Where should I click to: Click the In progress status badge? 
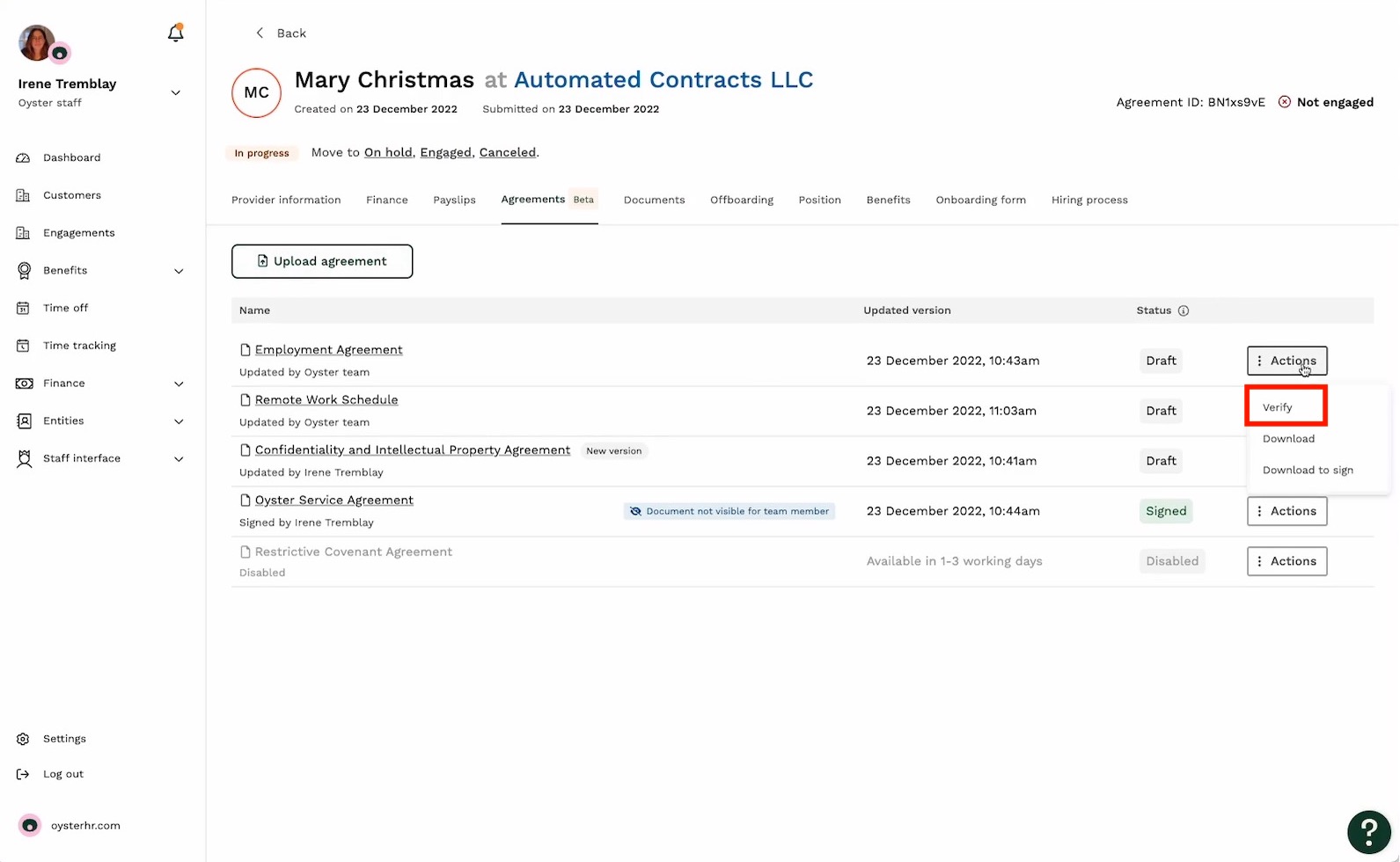tap(261, 153)
